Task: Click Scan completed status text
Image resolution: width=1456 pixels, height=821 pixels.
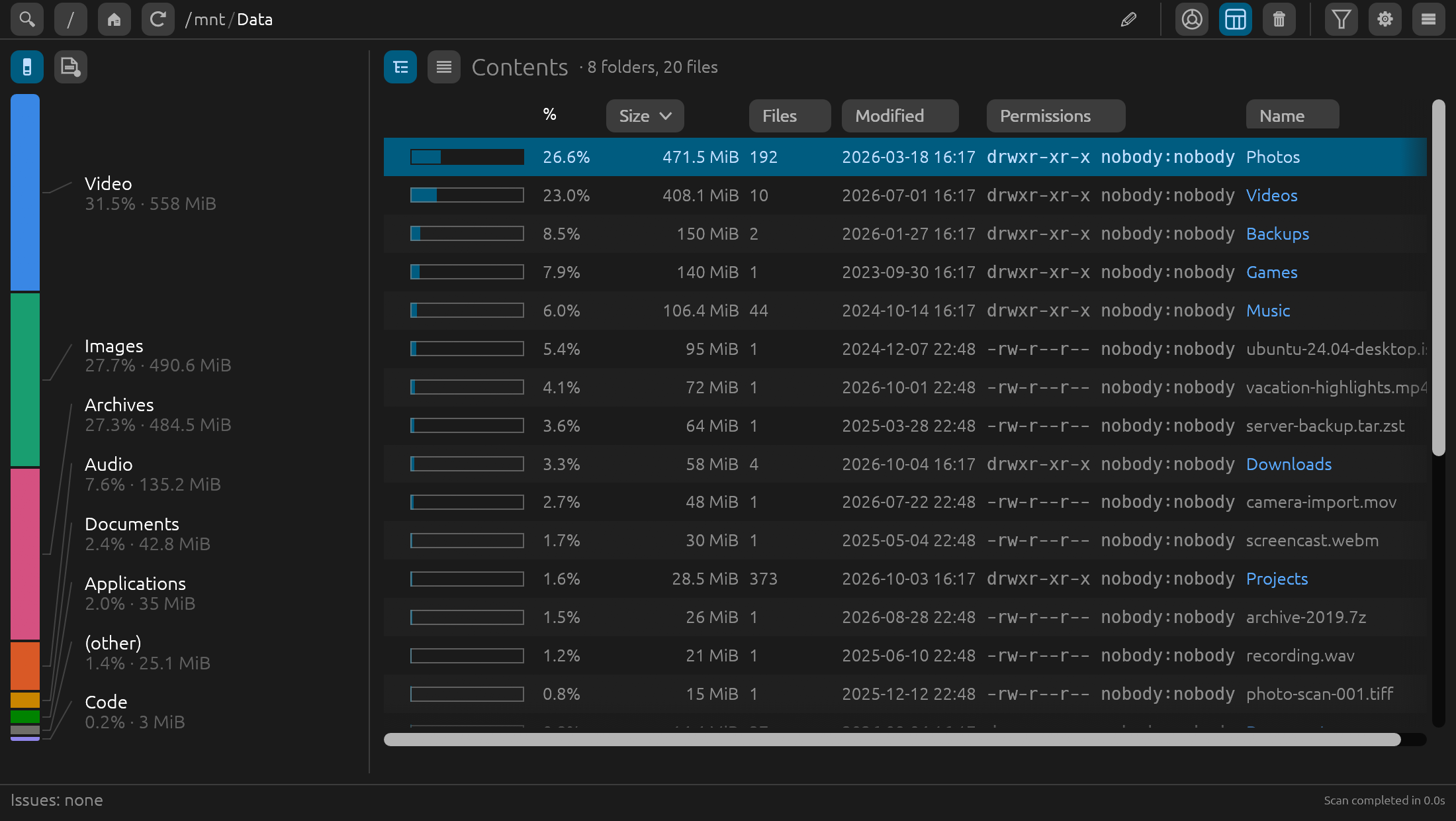Action: 1385,800
